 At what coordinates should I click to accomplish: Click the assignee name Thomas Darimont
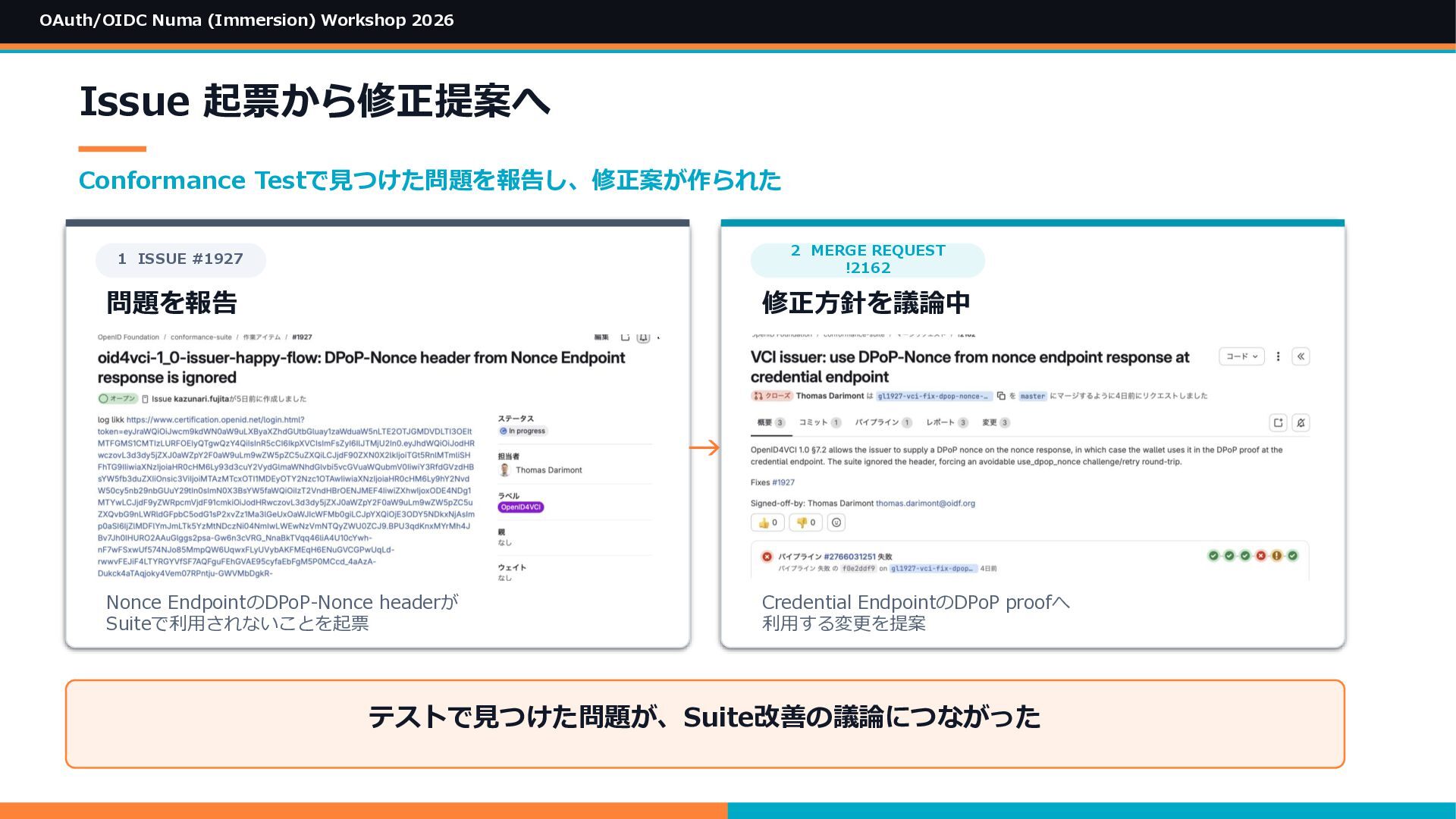tap(549, 470)
